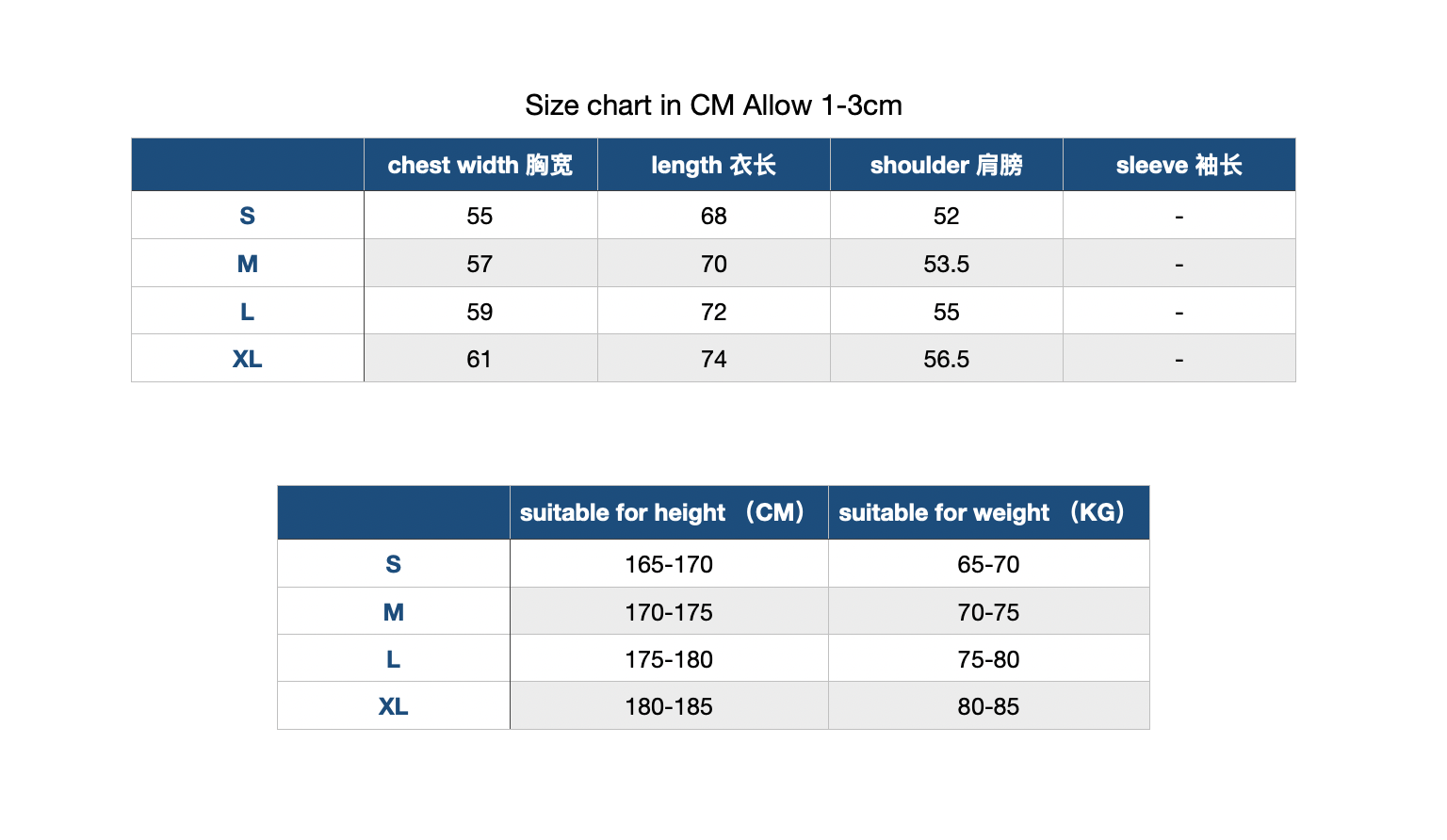This screenshot has height=840, width=1447.
Task: Select the shoulder 肩膀 header cell
Action: pos(946,165)
